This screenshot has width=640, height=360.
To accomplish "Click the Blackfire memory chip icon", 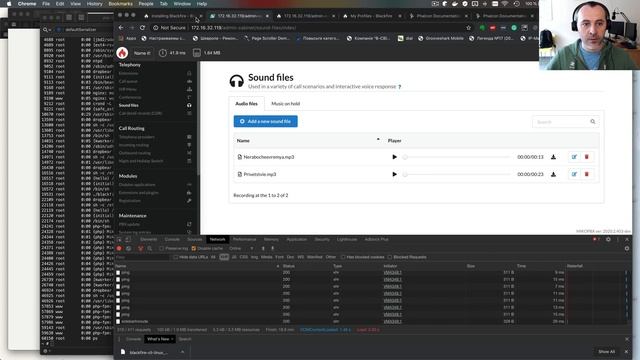I will (197, 53).
